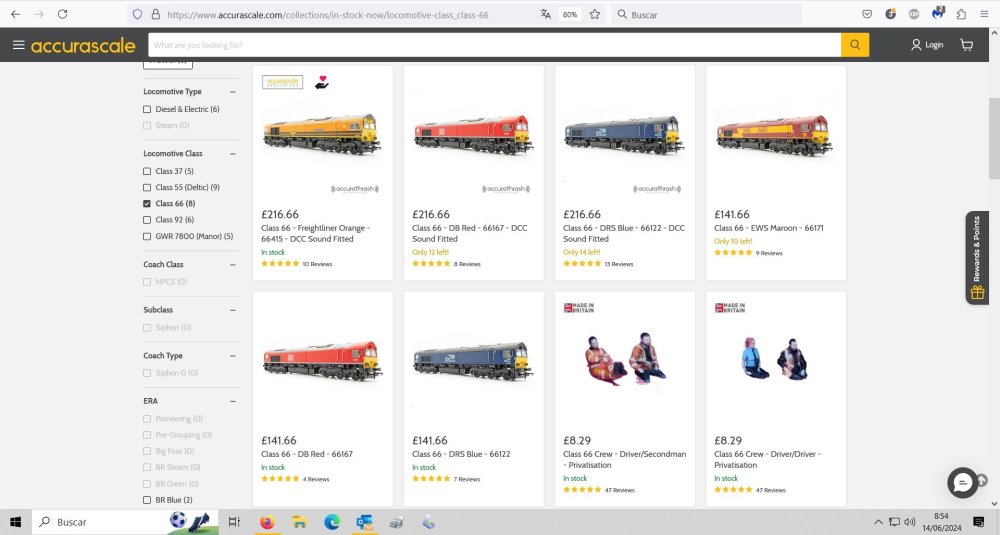View the DB Red 66167 £141.66 locomotive image
The width and height of the screenshot is (1000, 535).
coord(322,361)
